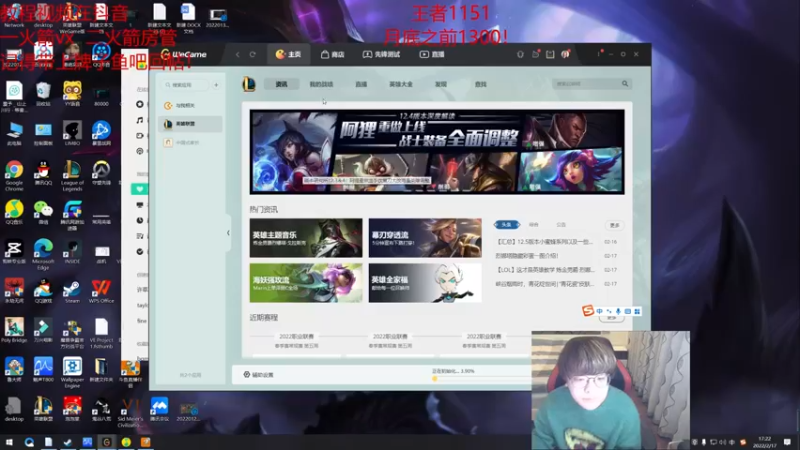
Task: Open the 12.5版本 summary news link
Action: pyautogui.click(x=544, y=242)
